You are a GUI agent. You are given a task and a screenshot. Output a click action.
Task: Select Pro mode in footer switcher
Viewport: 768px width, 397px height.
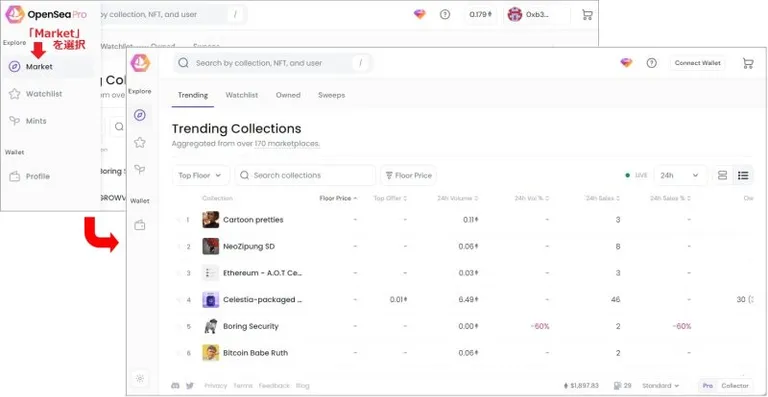pos(708,386)
